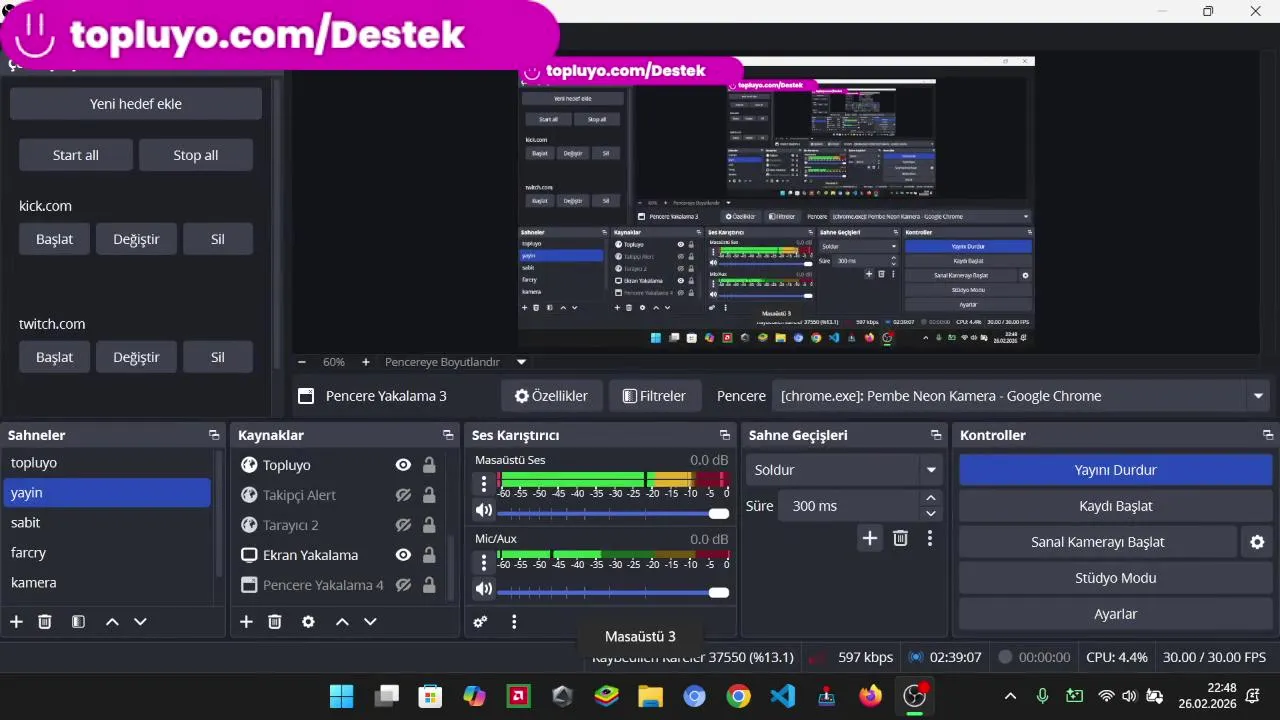Image resolution: width=1280 pixels, height=720 pixels.
Task: Show hidden system tray icons
Action: coord(1010,696)
